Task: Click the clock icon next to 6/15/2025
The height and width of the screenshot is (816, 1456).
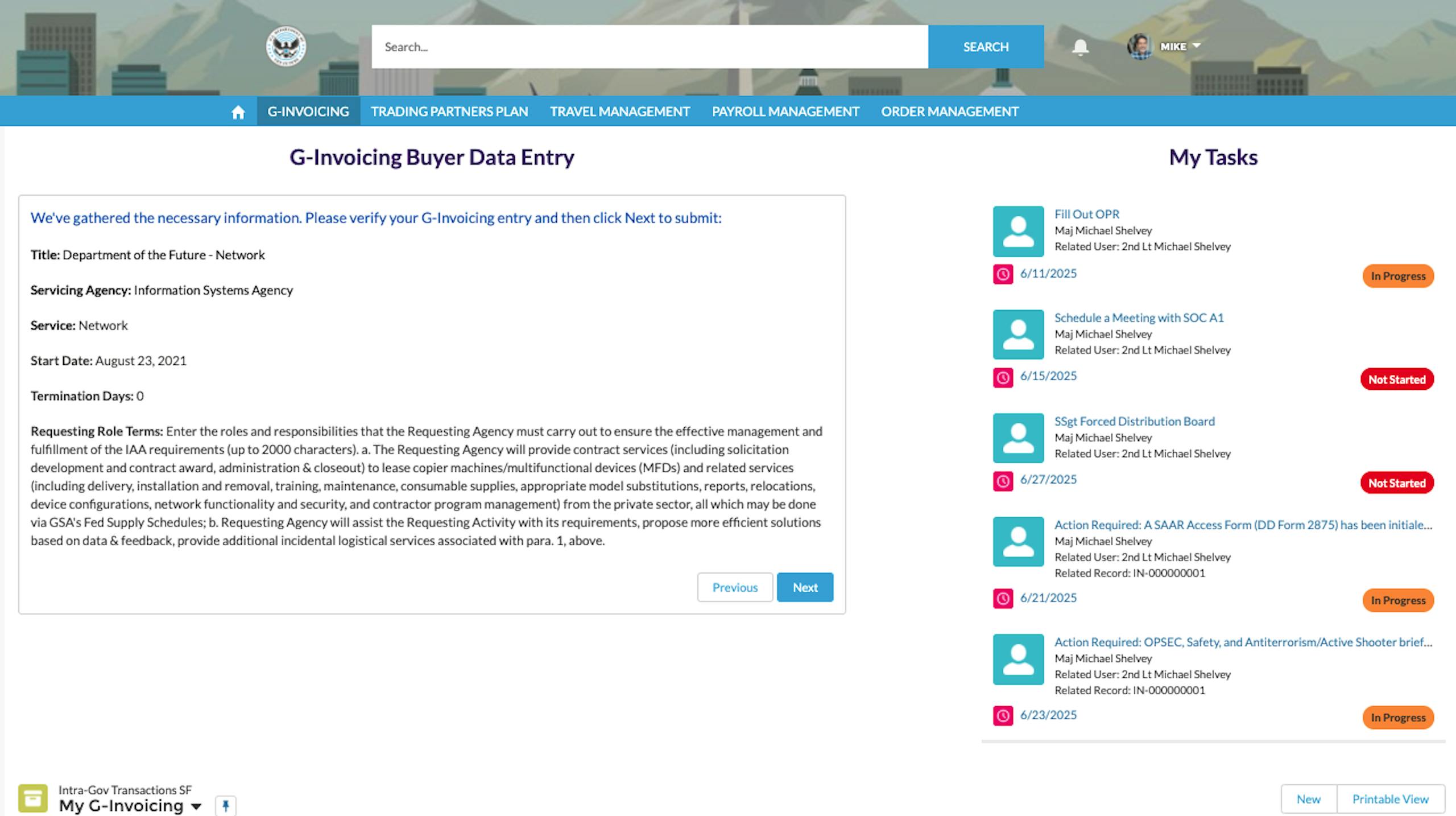Action: tap(1003, 377)
